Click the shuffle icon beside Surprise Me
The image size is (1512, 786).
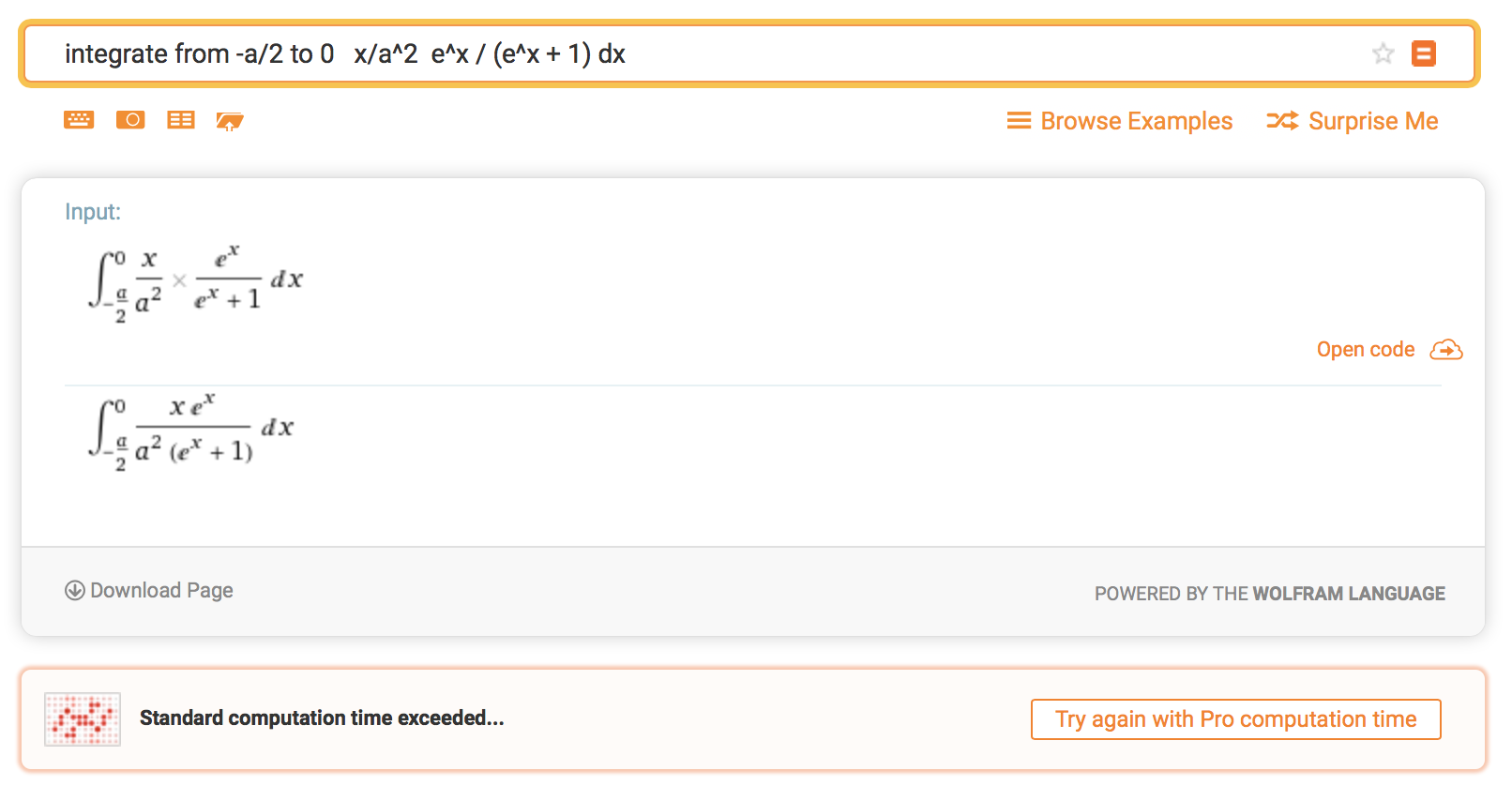(1282, 121)
